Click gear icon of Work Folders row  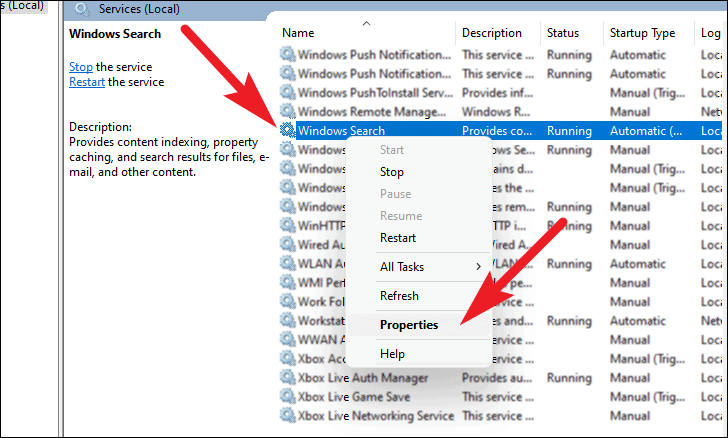pos(287,301)
